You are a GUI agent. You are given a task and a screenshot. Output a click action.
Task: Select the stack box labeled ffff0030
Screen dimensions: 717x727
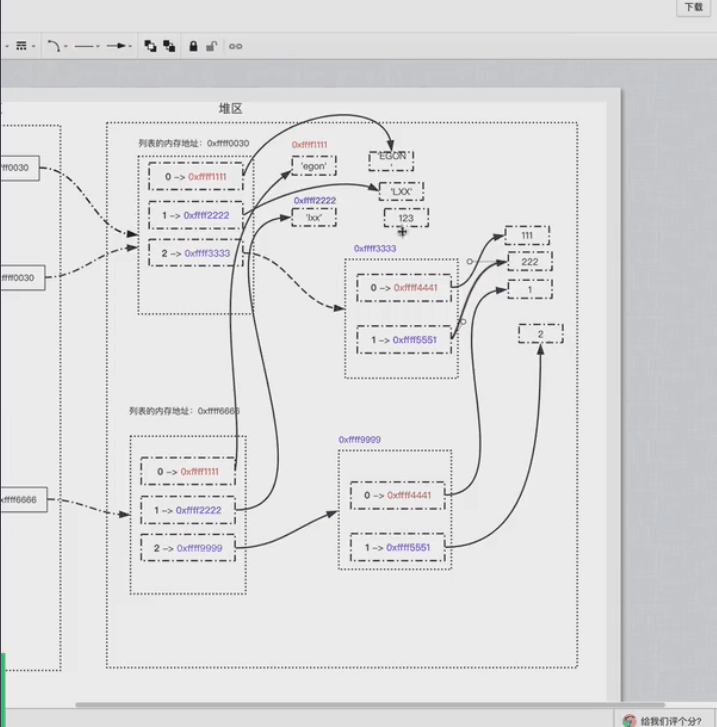pos(22,278)
